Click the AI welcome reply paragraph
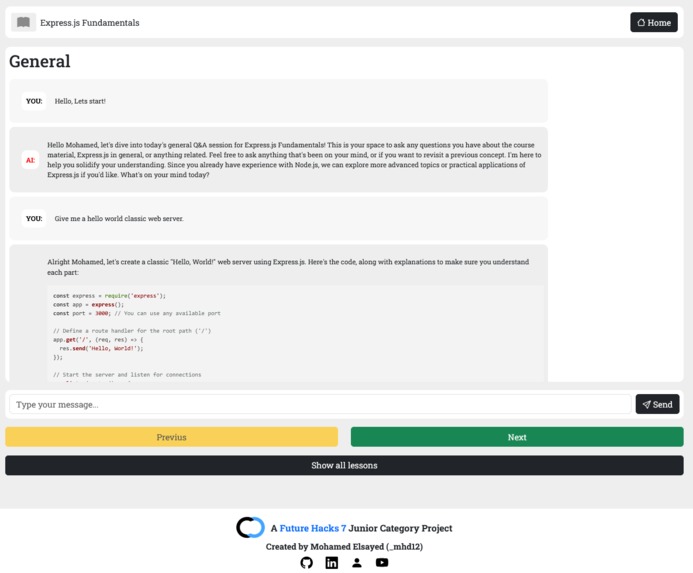This screenshot has height=573, width=693. pyautogui.click(x=294, y=160)
